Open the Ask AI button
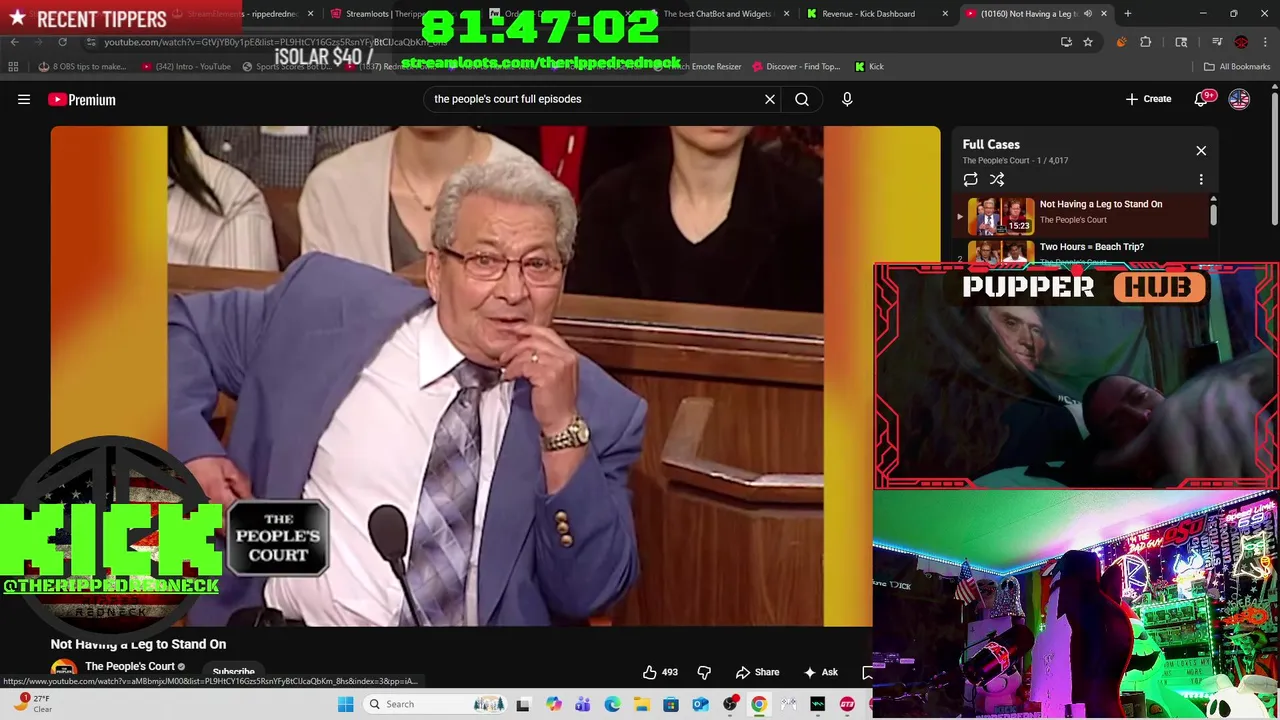This screenshot has height=720, width=1280. 820,672
